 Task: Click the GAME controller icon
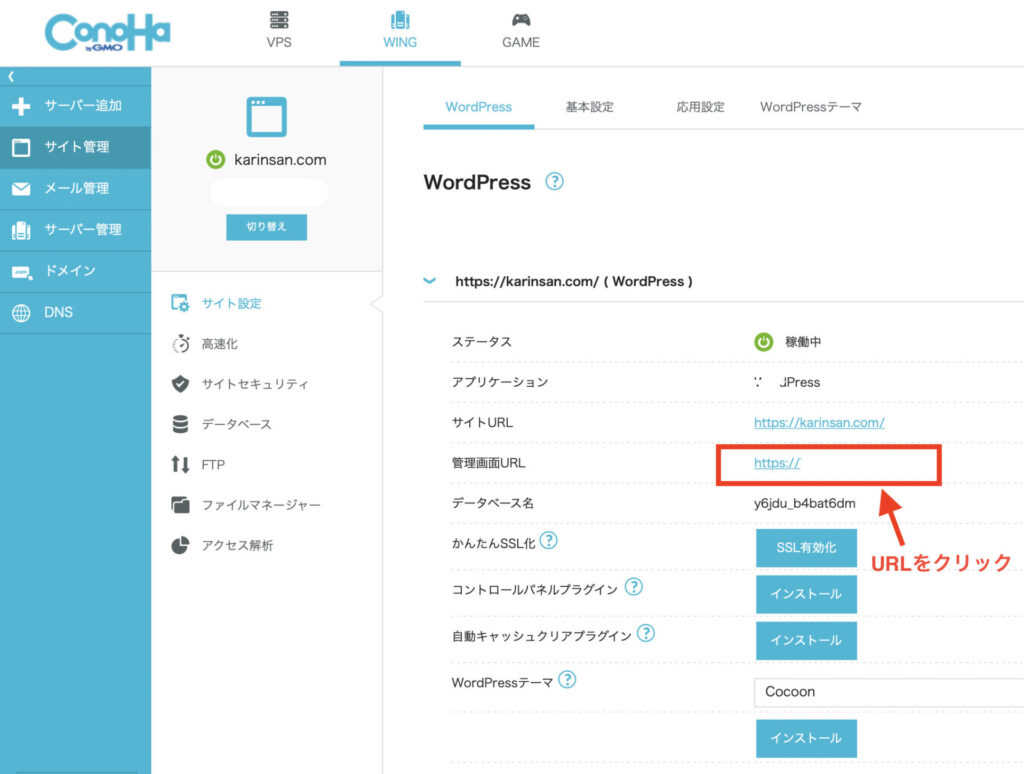[x=520, y=20]
